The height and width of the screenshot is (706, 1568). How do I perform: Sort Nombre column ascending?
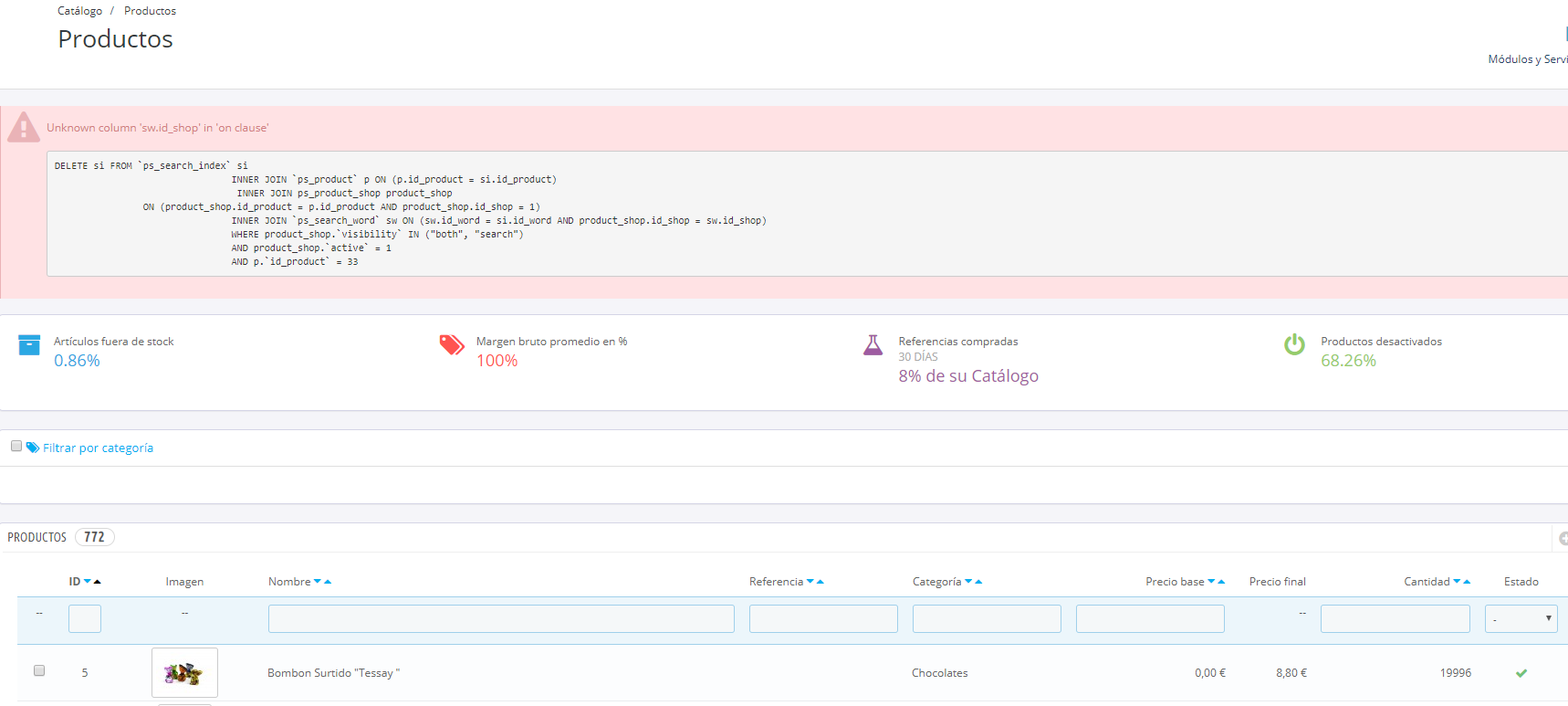(328, 582)
